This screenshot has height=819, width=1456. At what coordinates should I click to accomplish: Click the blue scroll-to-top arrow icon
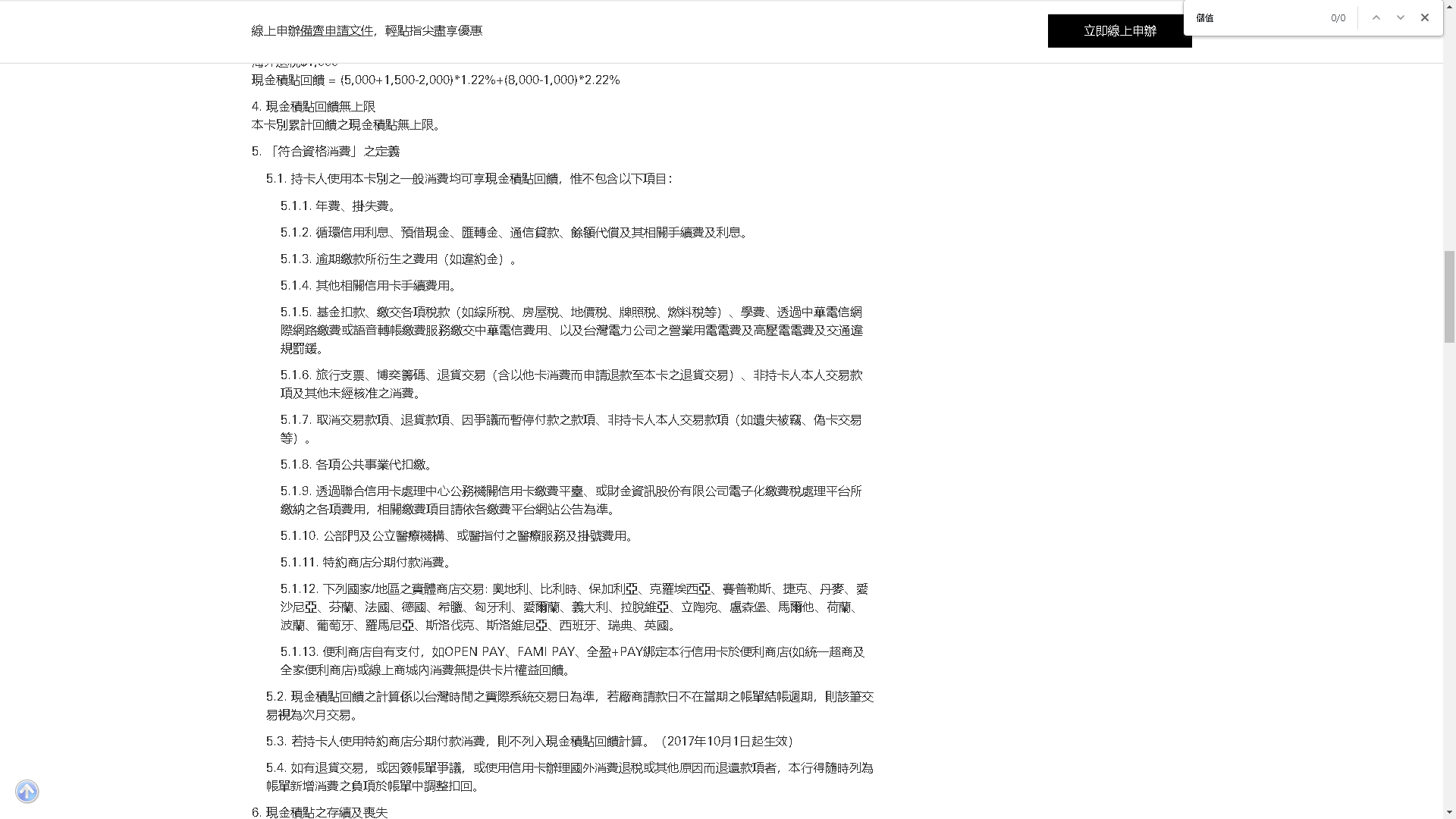pyautogui.click(x=27, y=792)
